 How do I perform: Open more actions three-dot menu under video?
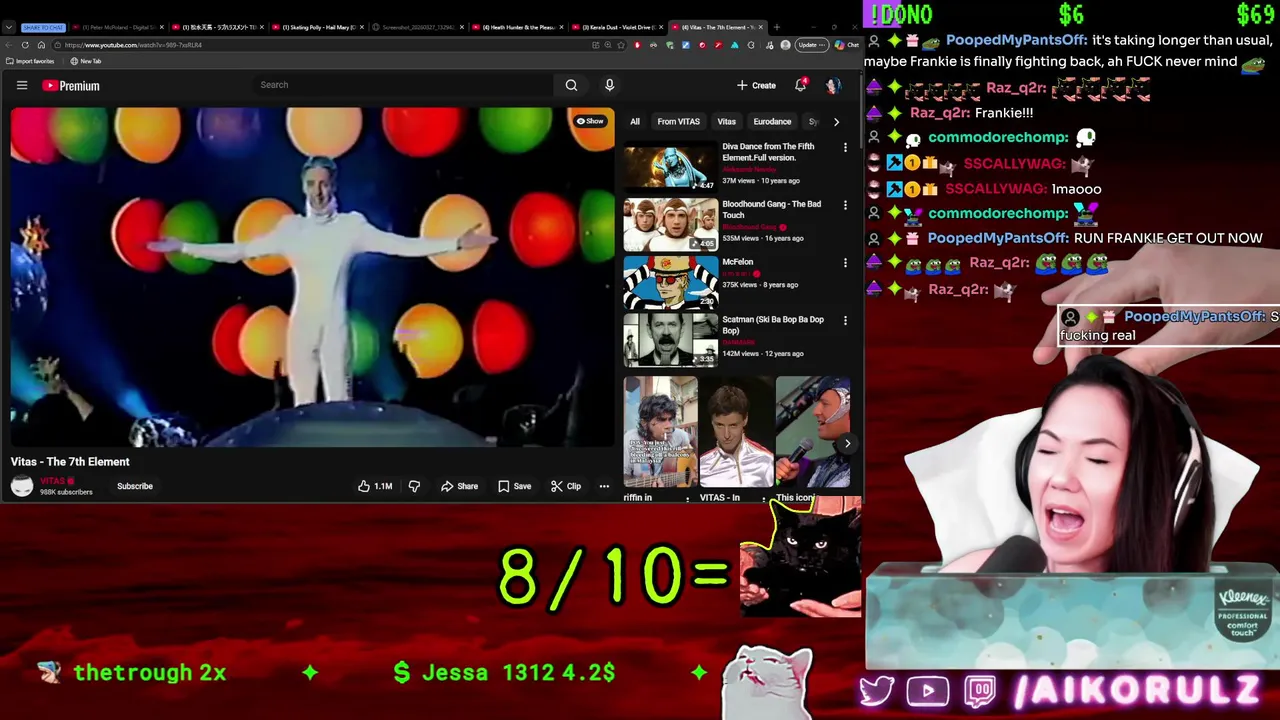[604, 486]
